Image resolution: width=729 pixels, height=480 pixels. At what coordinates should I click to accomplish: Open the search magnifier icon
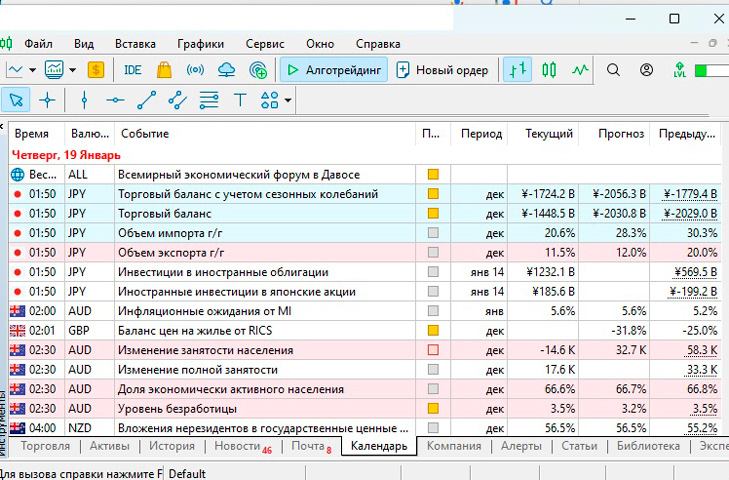click(614, 70)
